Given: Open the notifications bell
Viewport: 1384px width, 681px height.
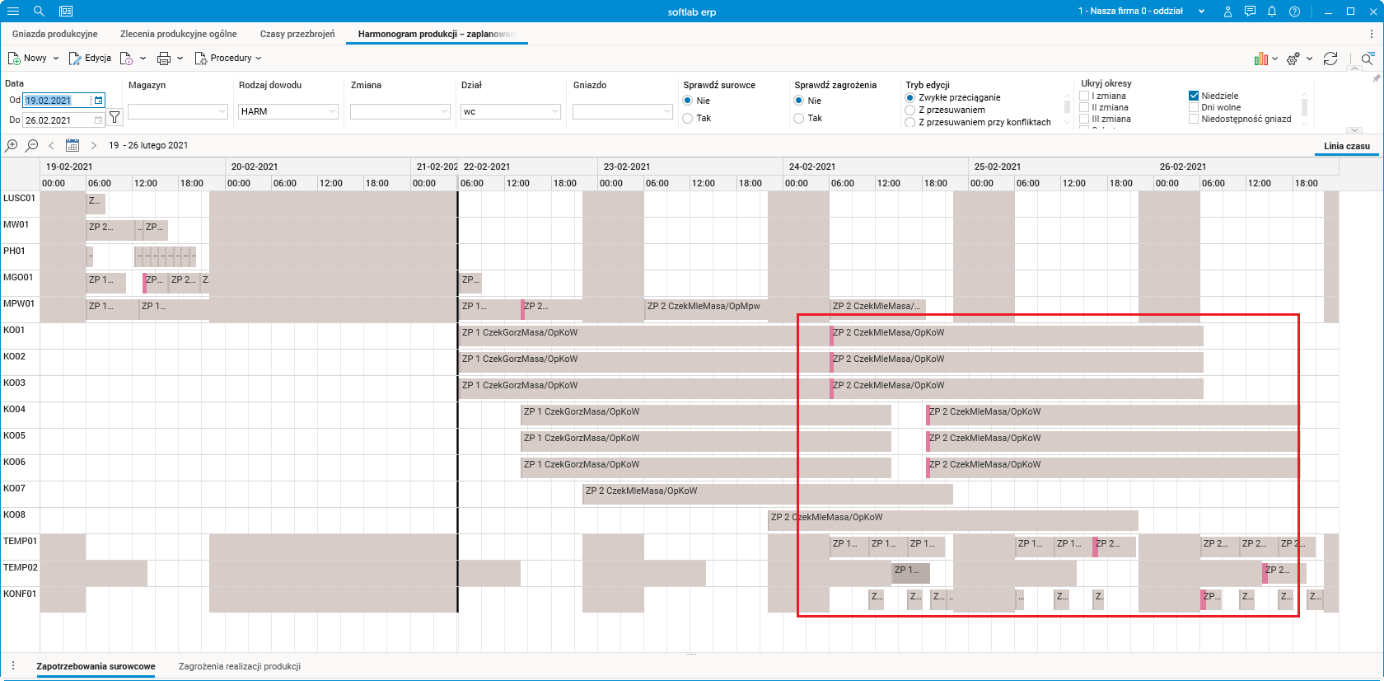Looking at the screenshot, I should coord(1272,10).
